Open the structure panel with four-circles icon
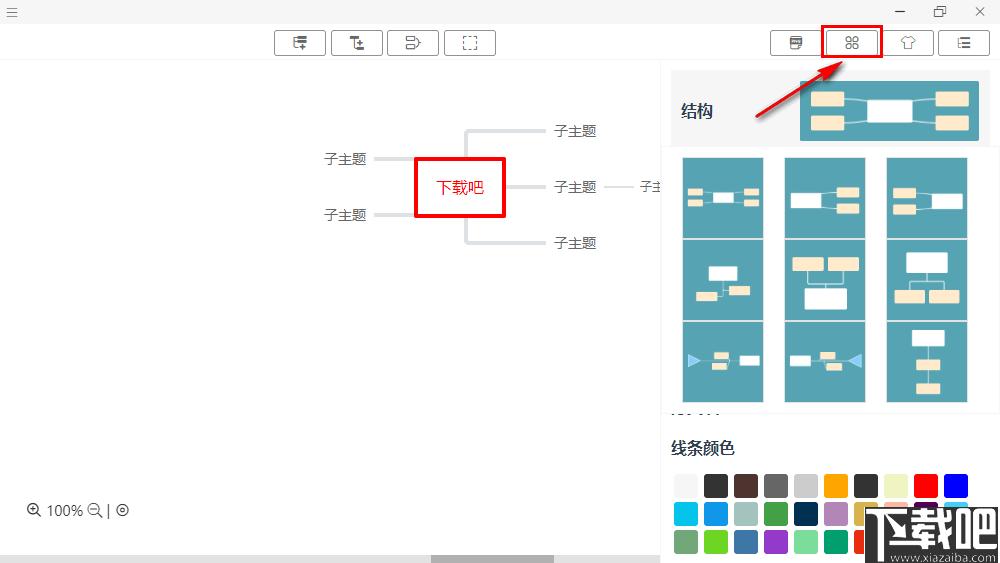This screenshot has height=563, width=1000. tap(852, 43)
